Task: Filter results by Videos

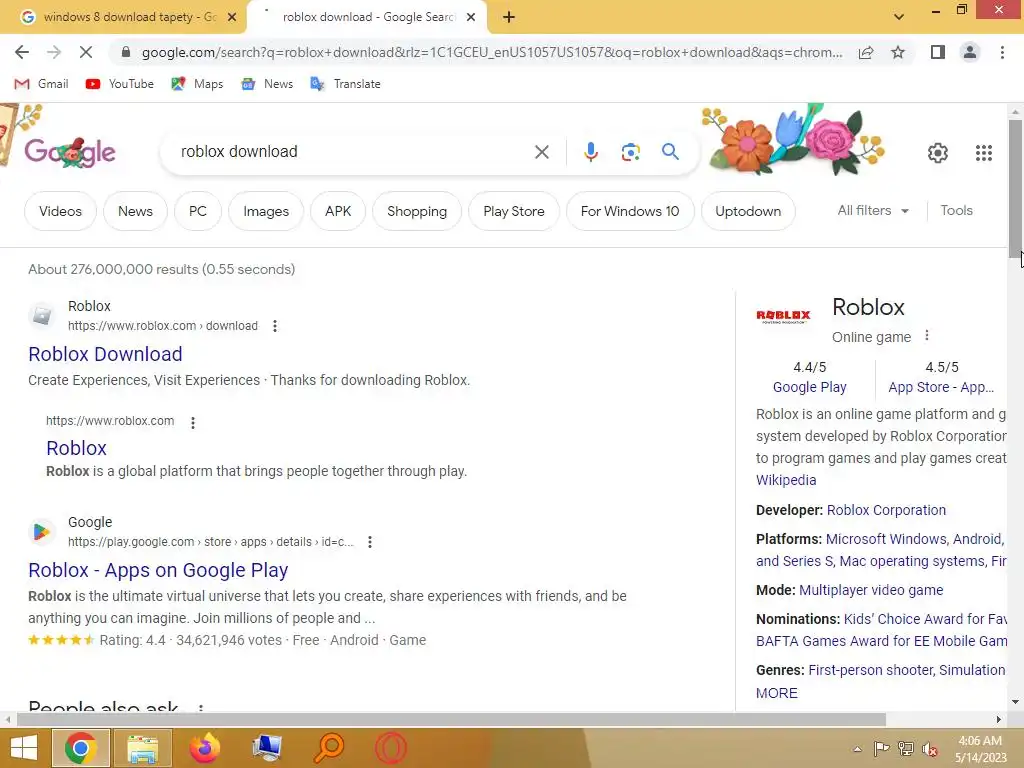Action: click(60, 211)
